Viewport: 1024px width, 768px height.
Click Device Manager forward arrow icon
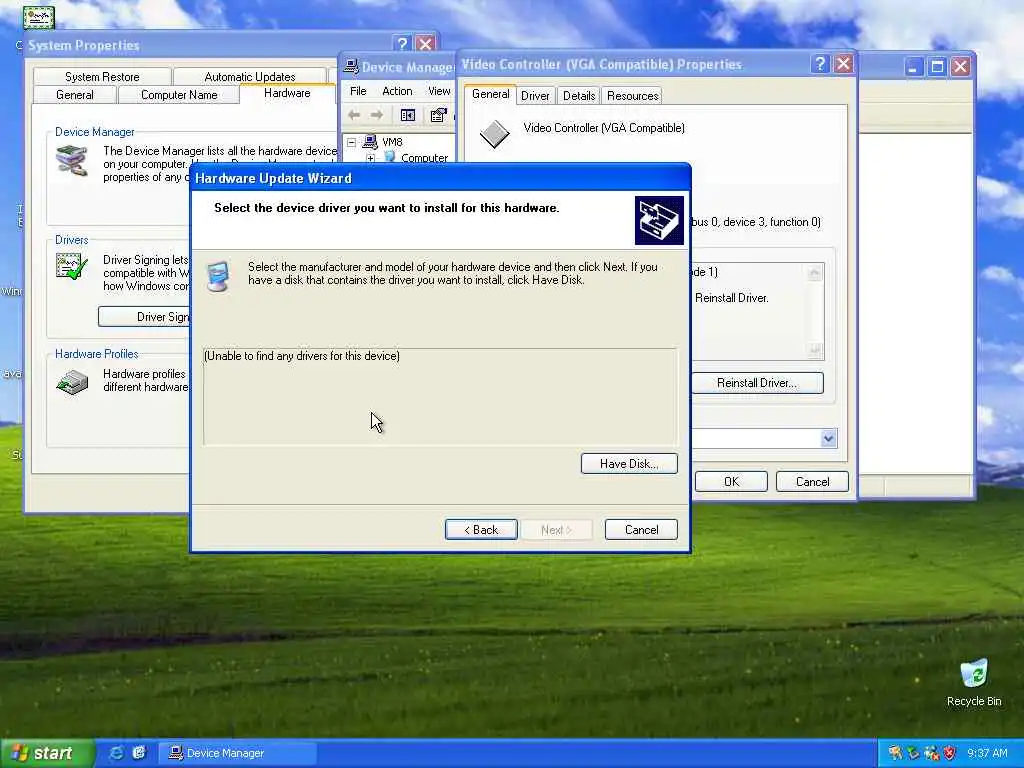click(377, 115)
